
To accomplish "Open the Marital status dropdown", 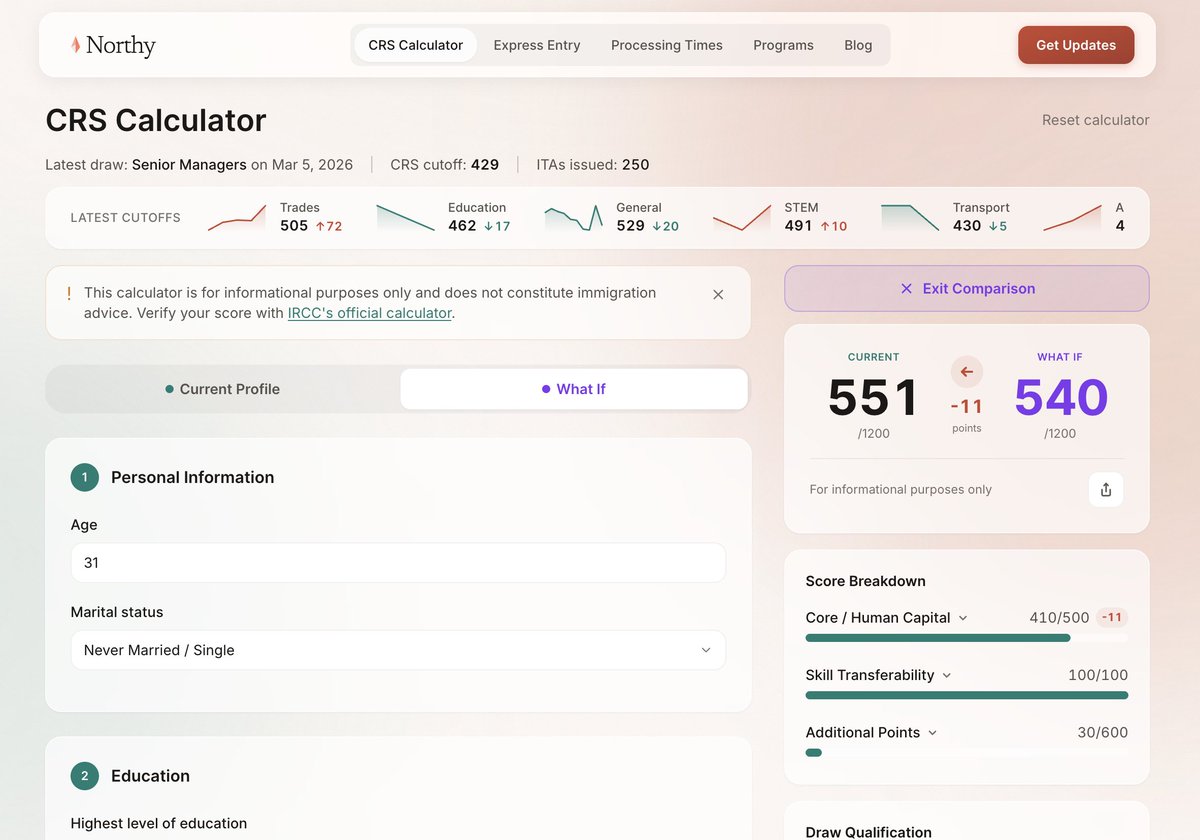I will [x=398, y=650].
